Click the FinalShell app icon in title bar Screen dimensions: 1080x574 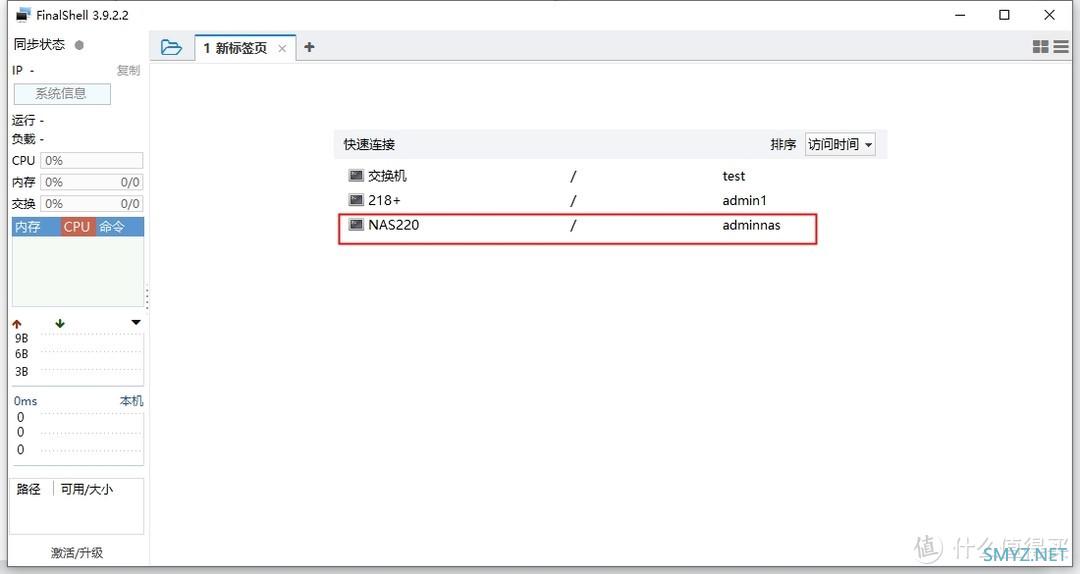(x=23, y=14)
